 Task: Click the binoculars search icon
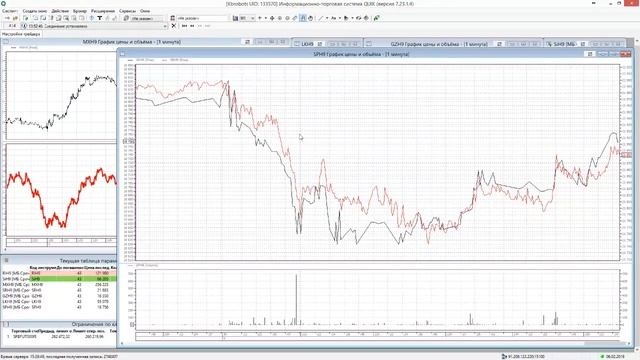pyautogui.click(x=173, y=18)
